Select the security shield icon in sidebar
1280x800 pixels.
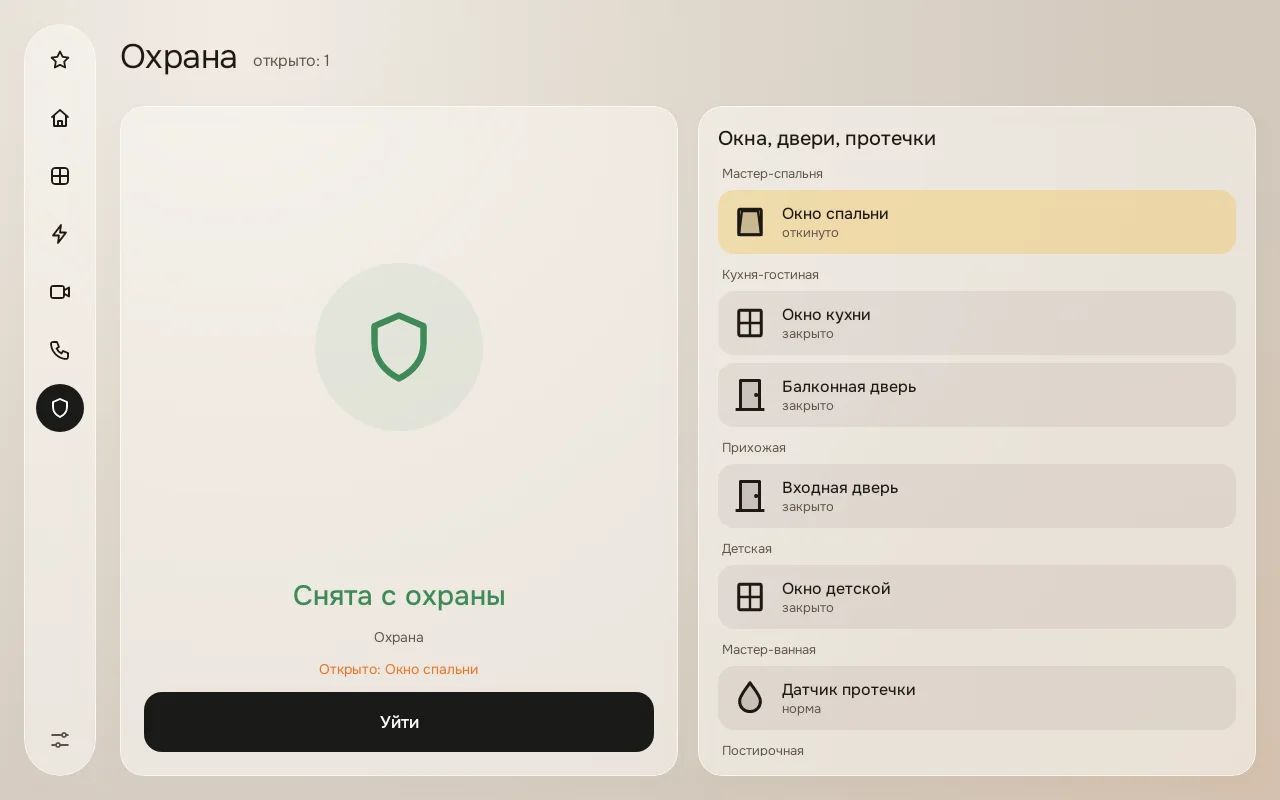click(60, 408)
